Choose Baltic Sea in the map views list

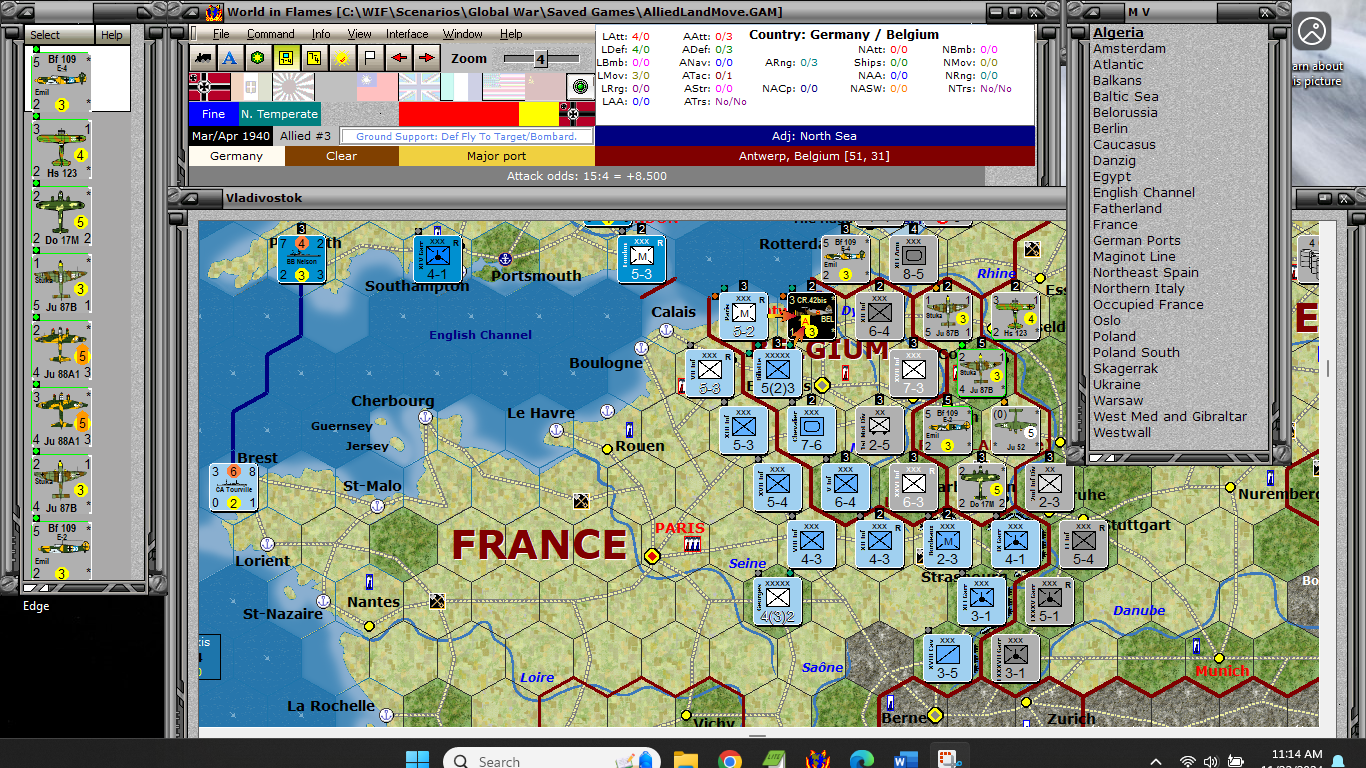[1126, 97]
